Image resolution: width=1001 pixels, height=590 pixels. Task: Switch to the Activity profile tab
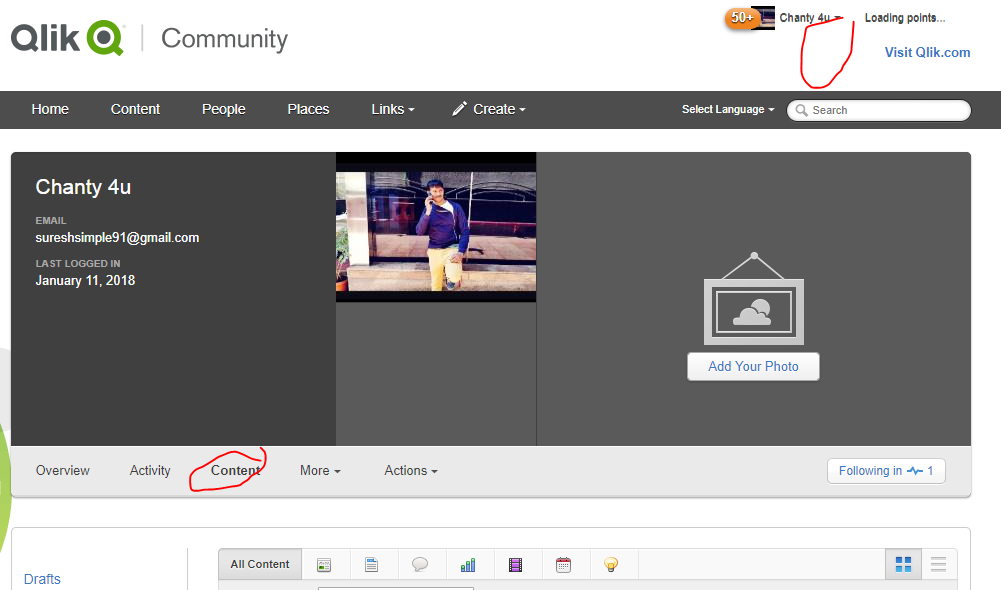point(150,471)
